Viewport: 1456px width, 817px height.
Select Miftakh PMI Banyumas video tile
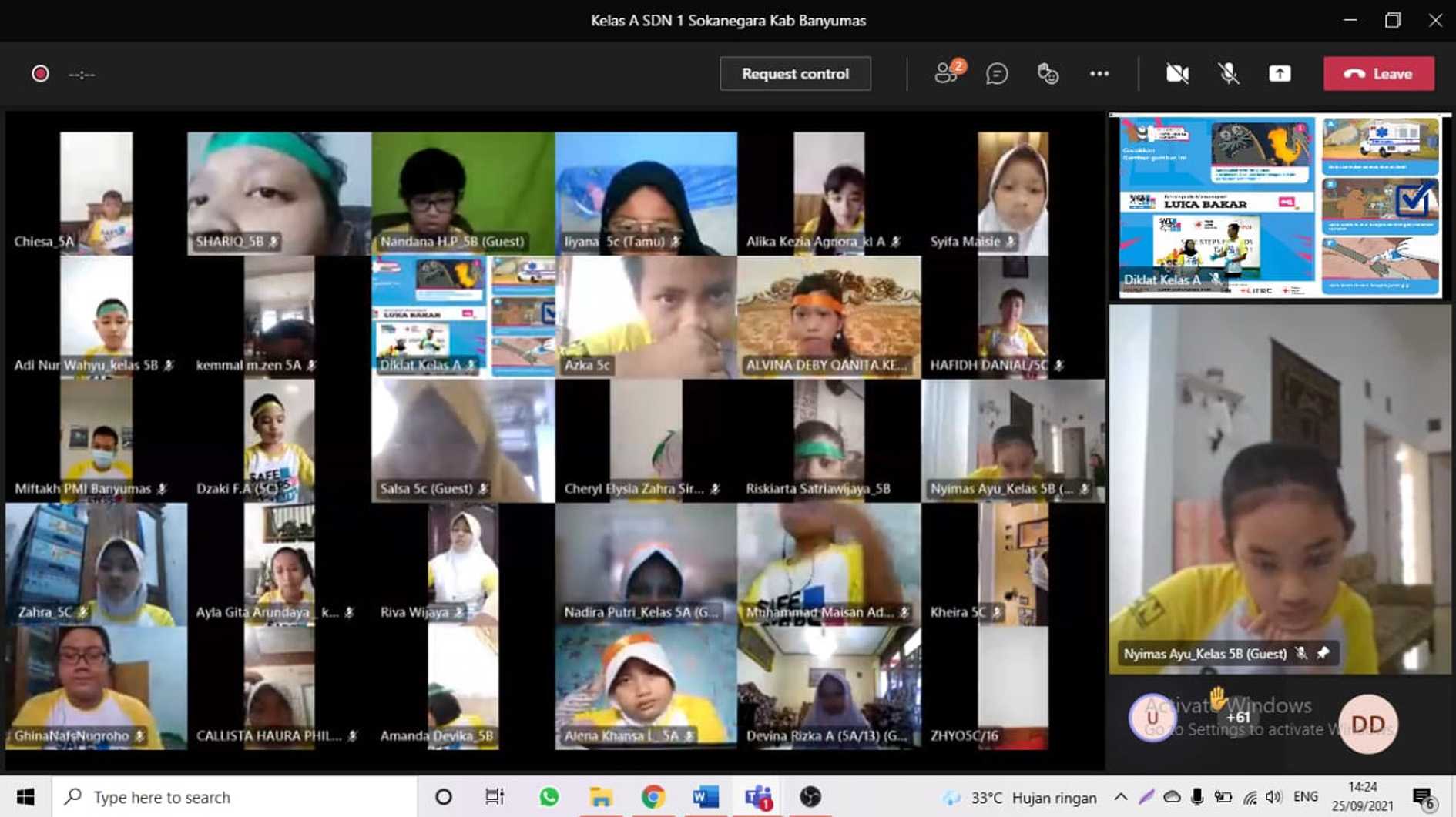point(96,440)
